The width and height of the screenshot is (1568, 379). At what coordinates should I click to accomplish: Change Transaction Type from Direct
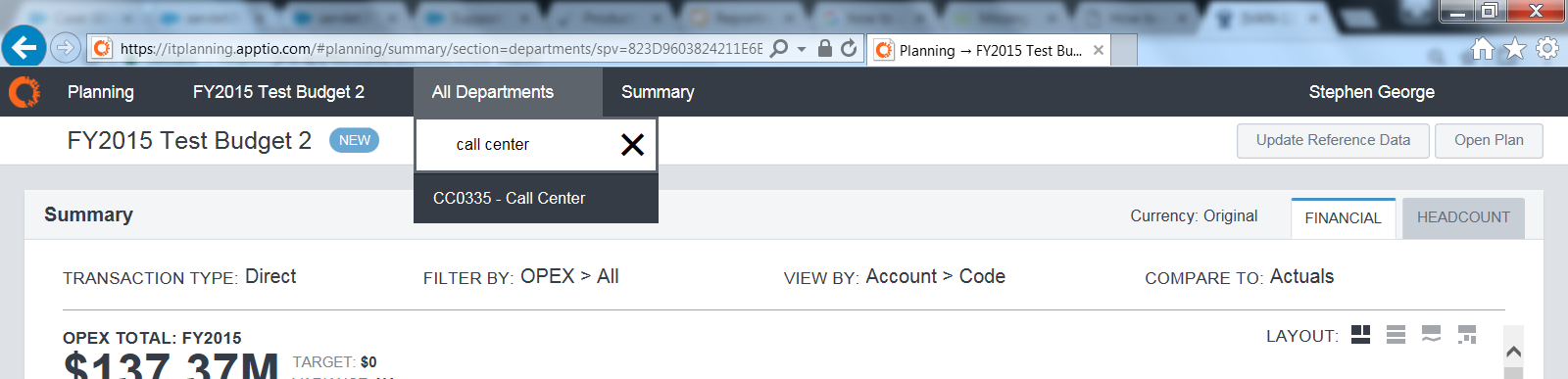270,277
